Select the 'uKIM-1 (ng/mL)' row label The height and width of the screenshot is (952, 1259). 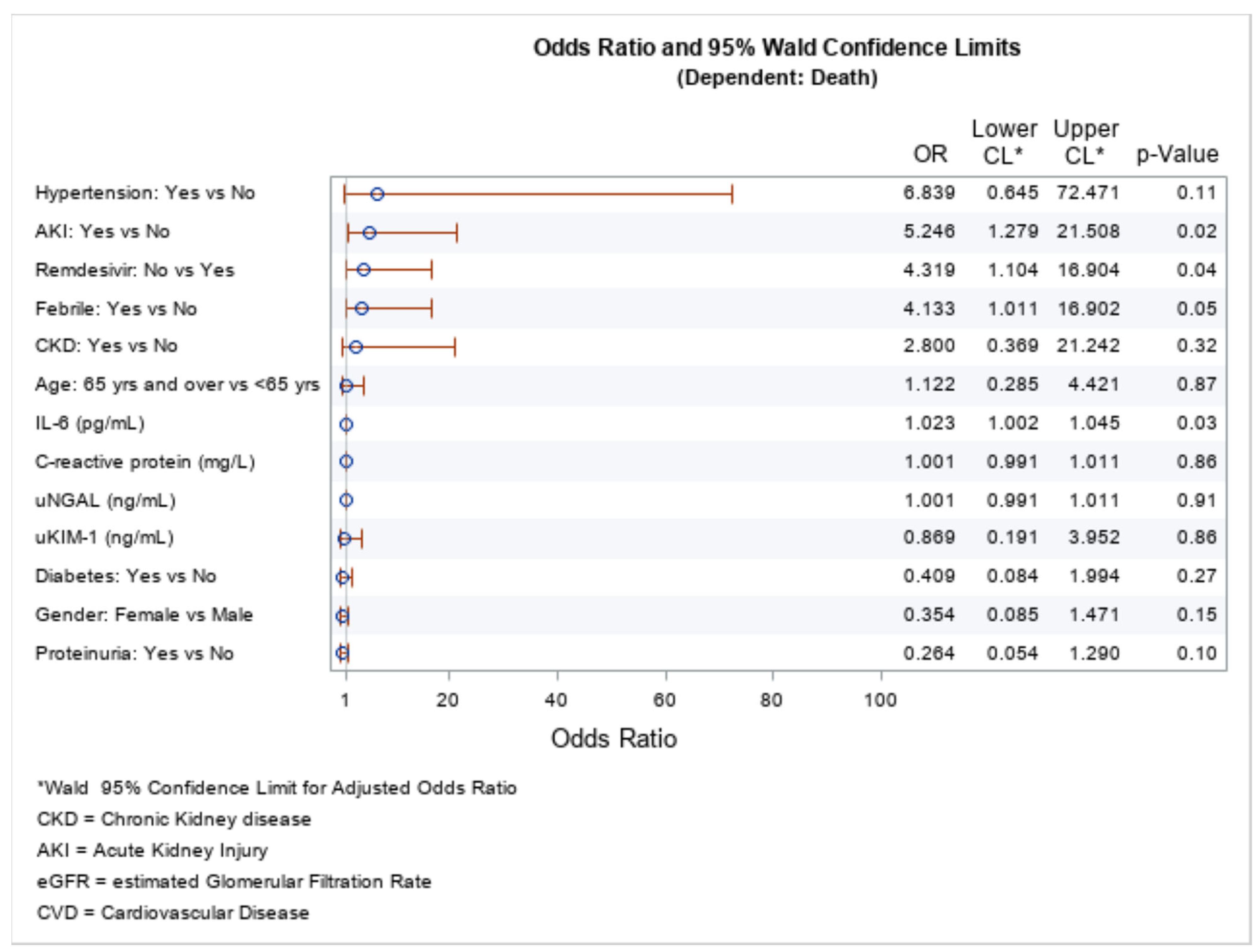point(105,538)
